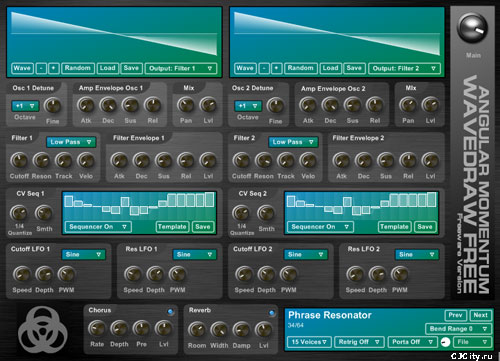Click the Osc 2 Wave button

(x=245, y=68)
